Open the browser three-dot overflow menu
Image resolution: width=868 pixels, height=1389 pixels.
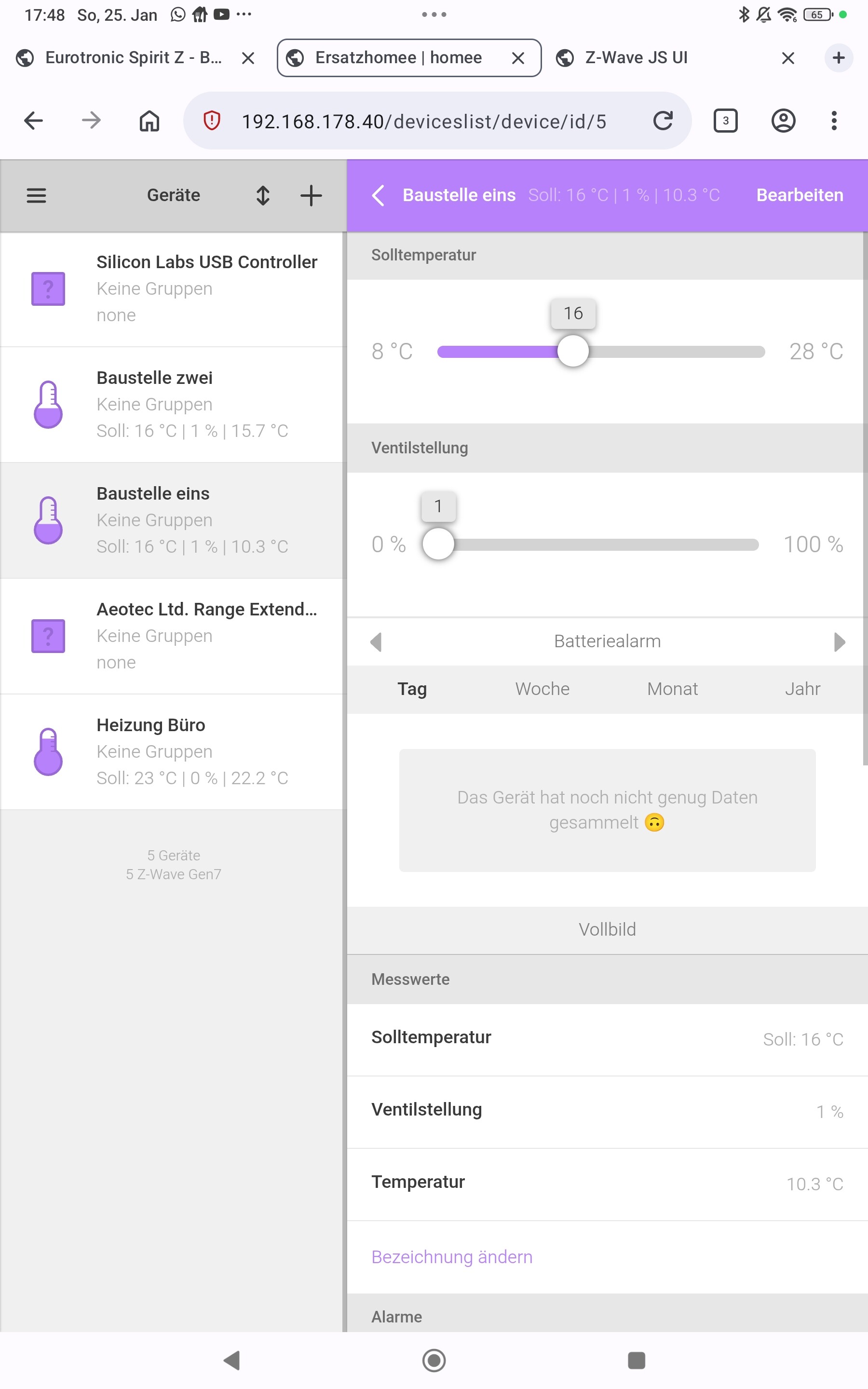point(834,121)
